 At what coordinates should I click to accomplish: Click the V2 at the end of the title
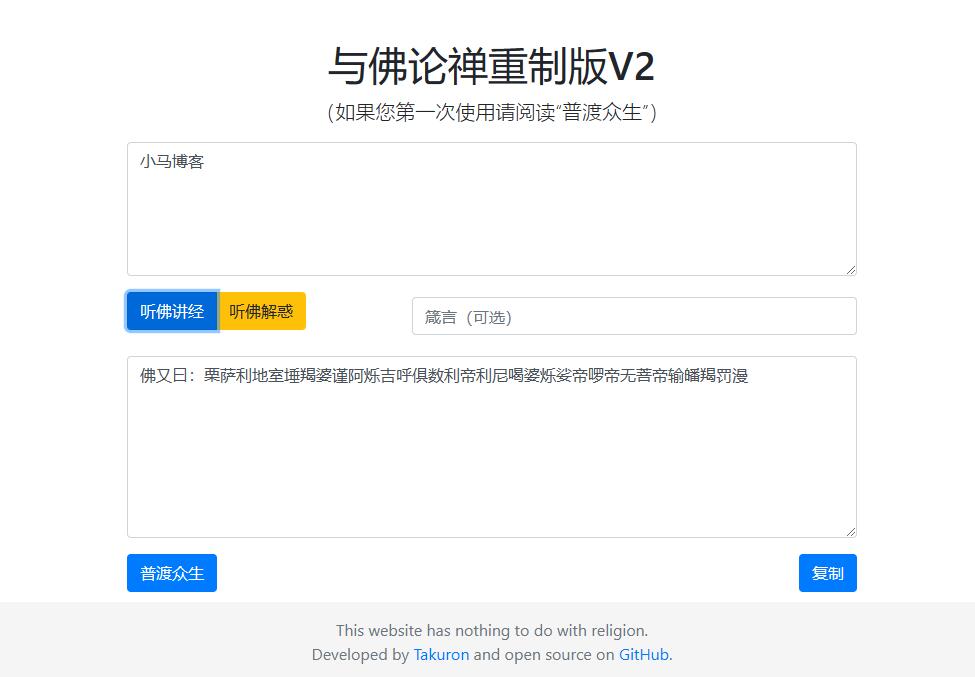point(632,67)
